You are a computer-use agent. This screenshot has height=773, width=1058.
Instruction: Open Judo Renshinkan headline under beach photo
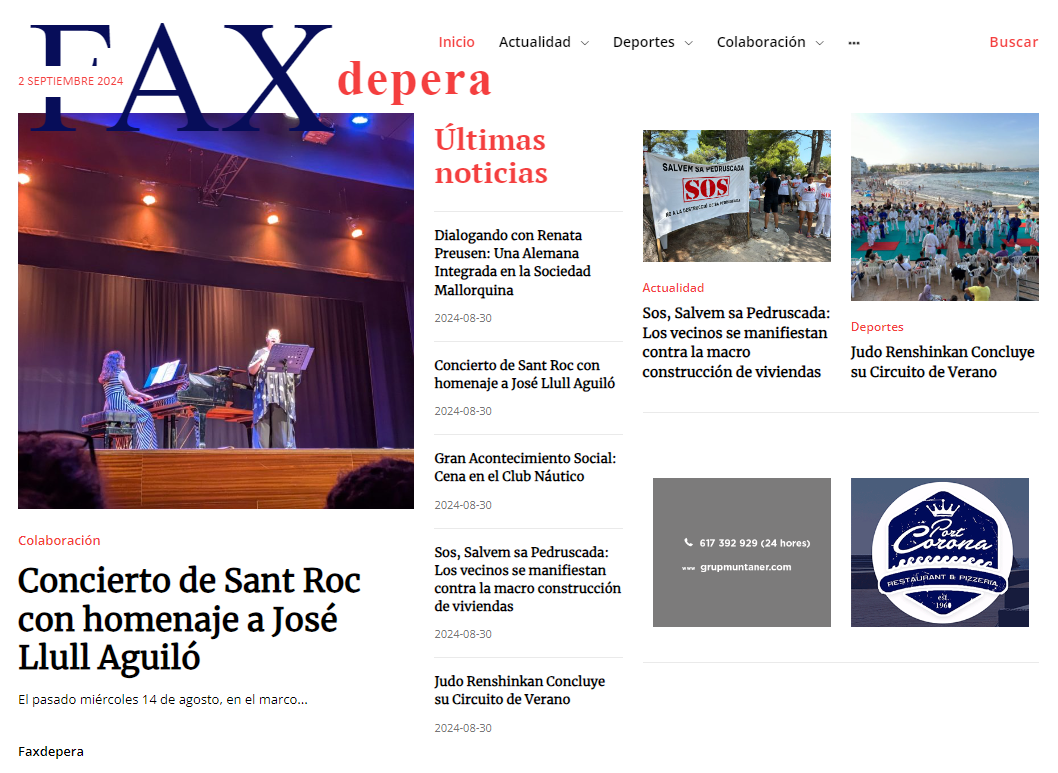click(942, 362)
